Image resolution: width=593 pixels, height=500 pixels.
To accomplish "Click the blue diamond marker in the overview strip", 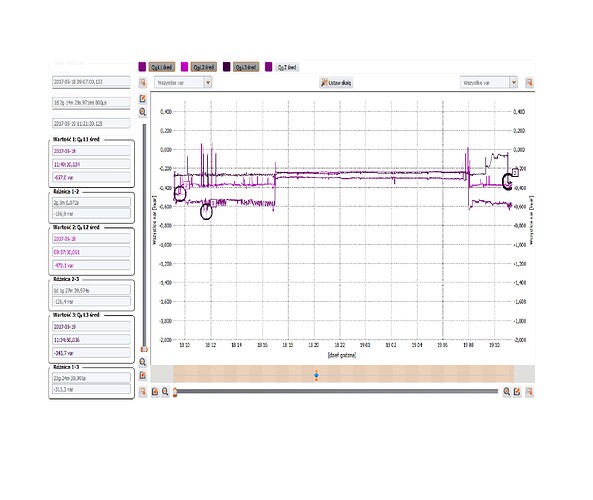I will point(316,375).
